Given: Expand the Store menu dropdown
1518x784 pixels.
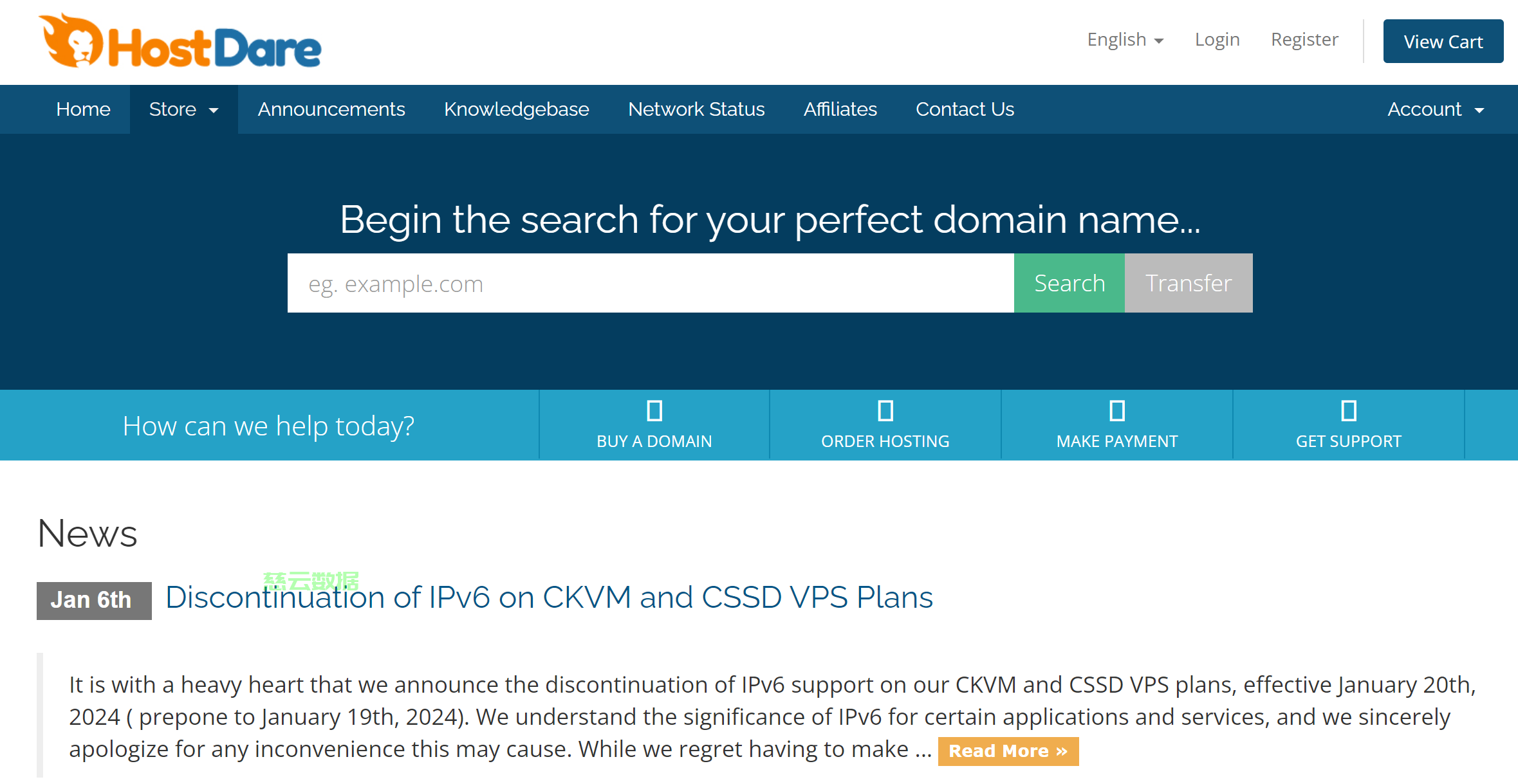Looking at the screenshot, I should click(183, 109).
